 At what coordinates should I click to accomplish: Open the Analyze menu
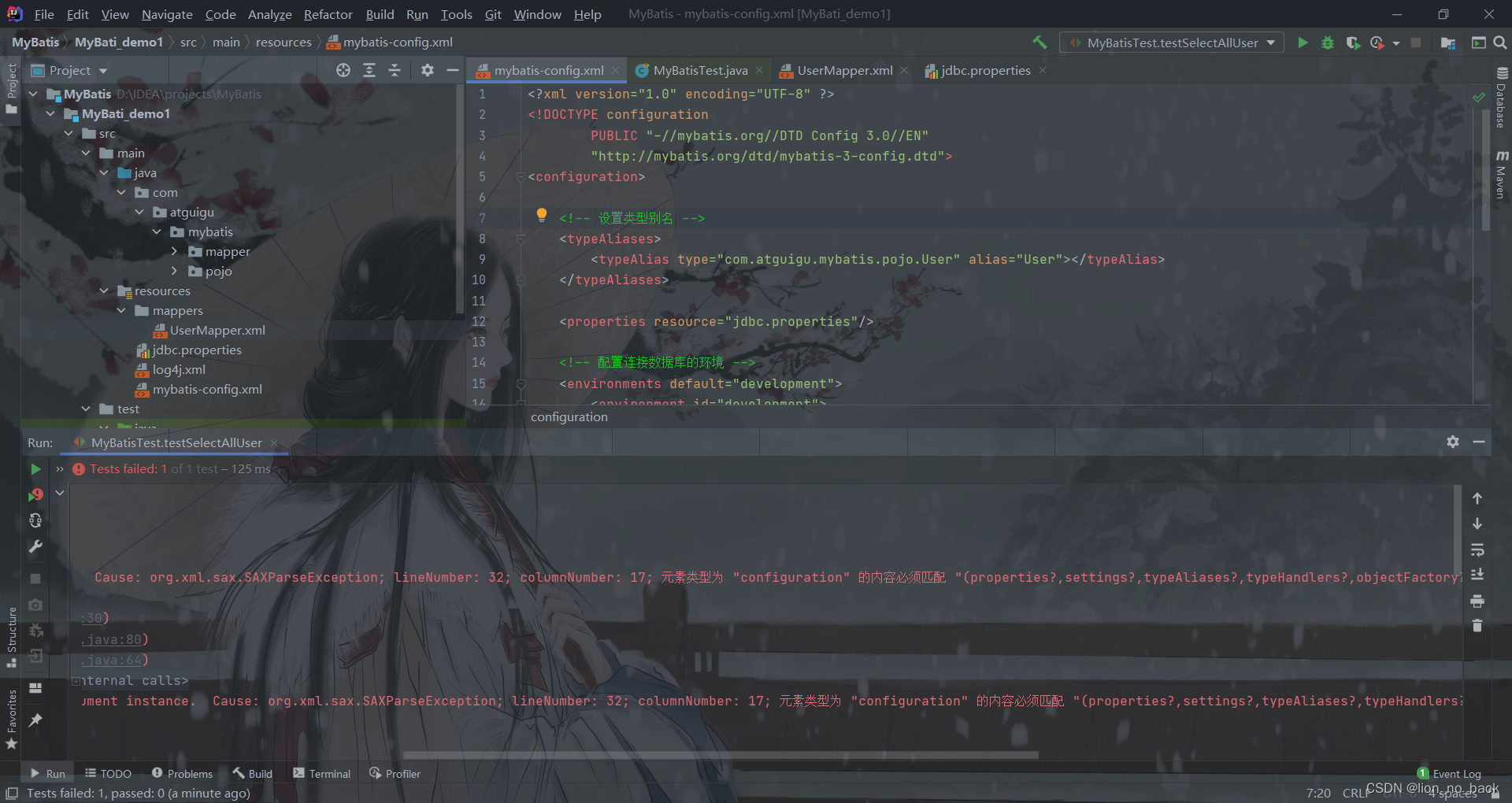270,14
